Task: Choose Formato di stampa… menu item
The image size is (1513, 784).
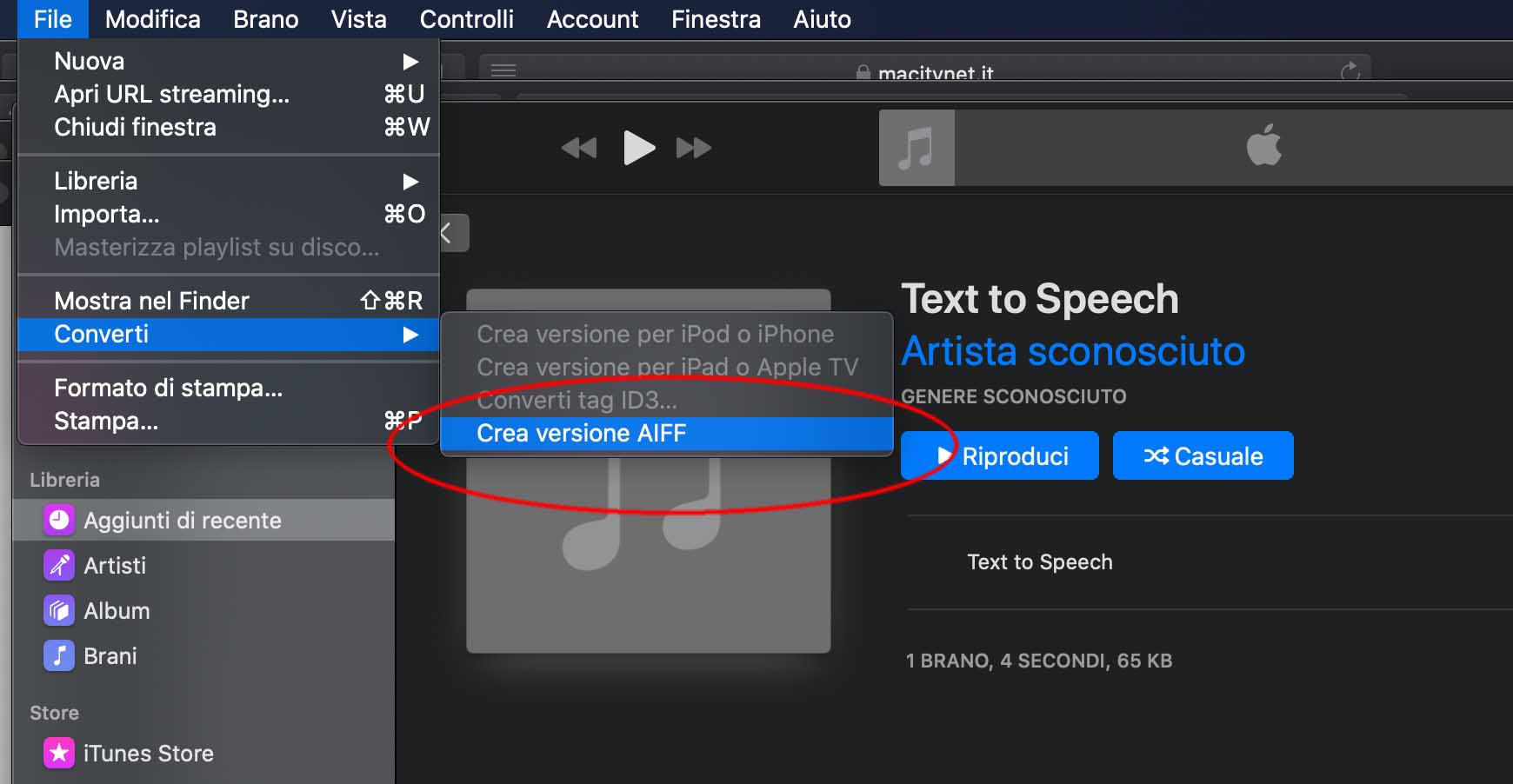Action: [x=229, y=388]
